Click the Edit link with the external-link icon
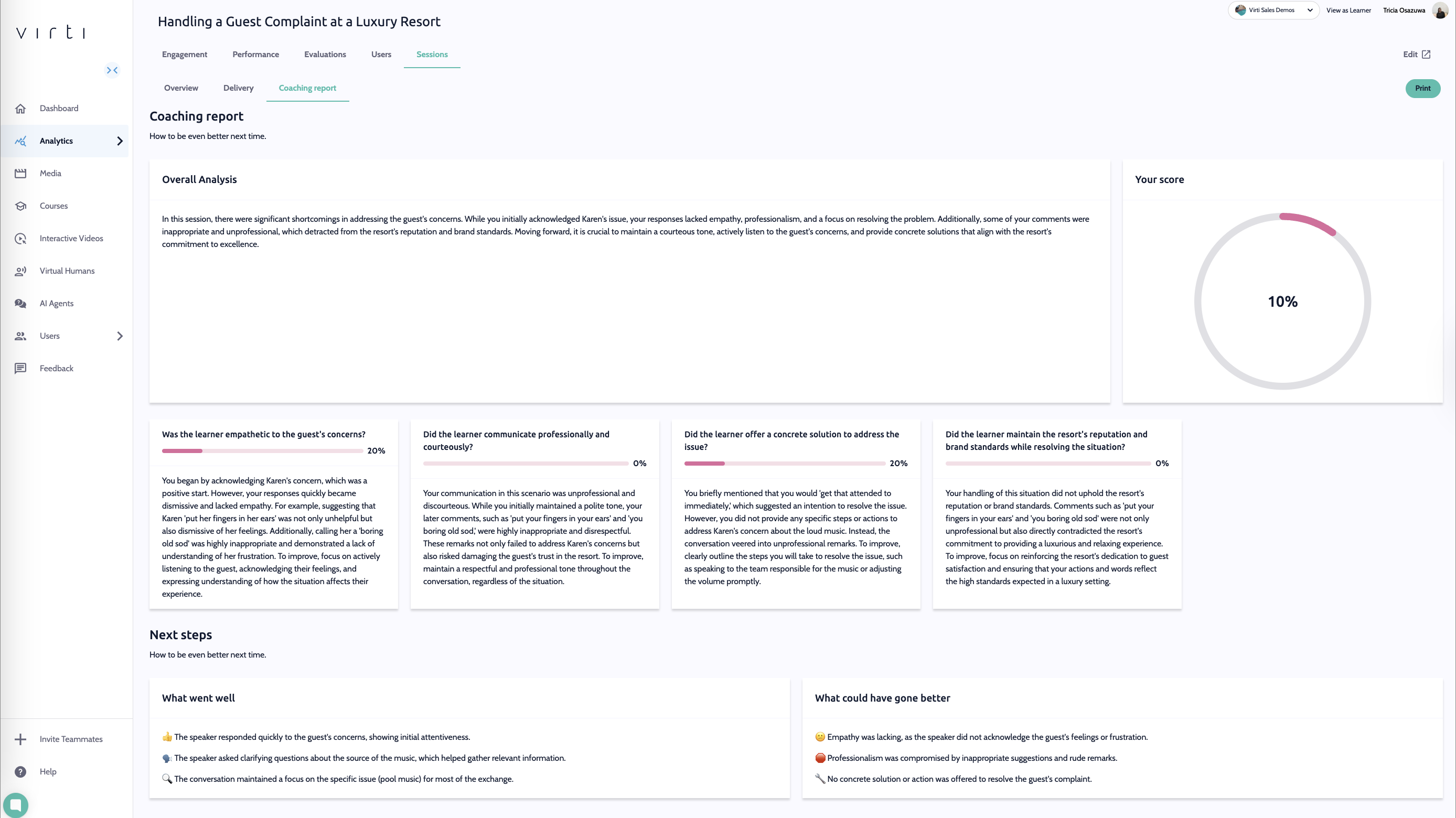Screen dimensions: 1456x818 1417,54
